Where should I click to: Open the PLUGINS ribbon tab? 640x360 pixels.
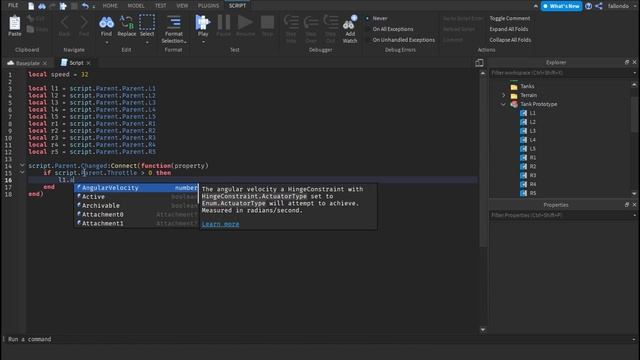(208, 6)
